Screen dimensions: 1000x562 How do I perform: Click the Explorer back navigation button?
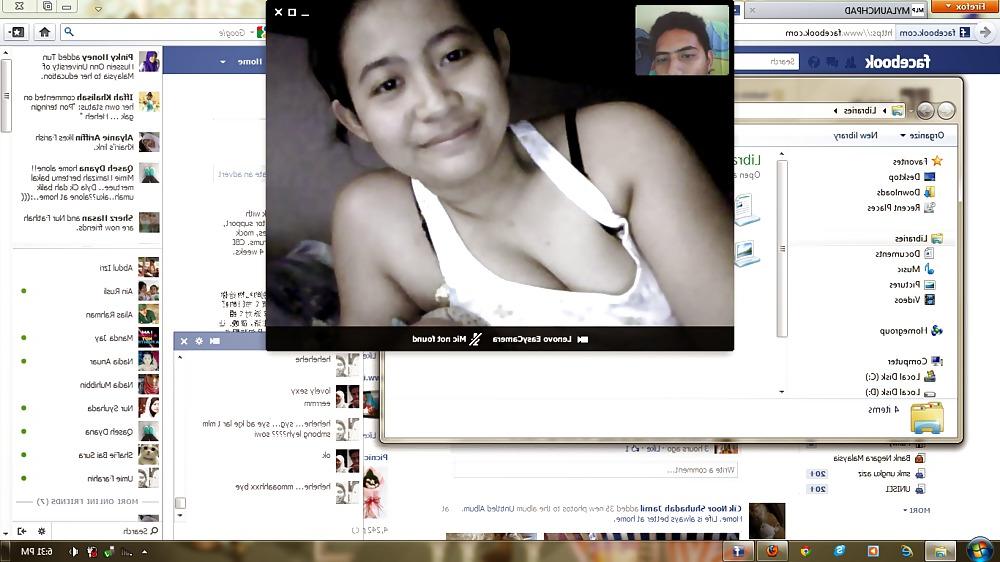[946, 111]
